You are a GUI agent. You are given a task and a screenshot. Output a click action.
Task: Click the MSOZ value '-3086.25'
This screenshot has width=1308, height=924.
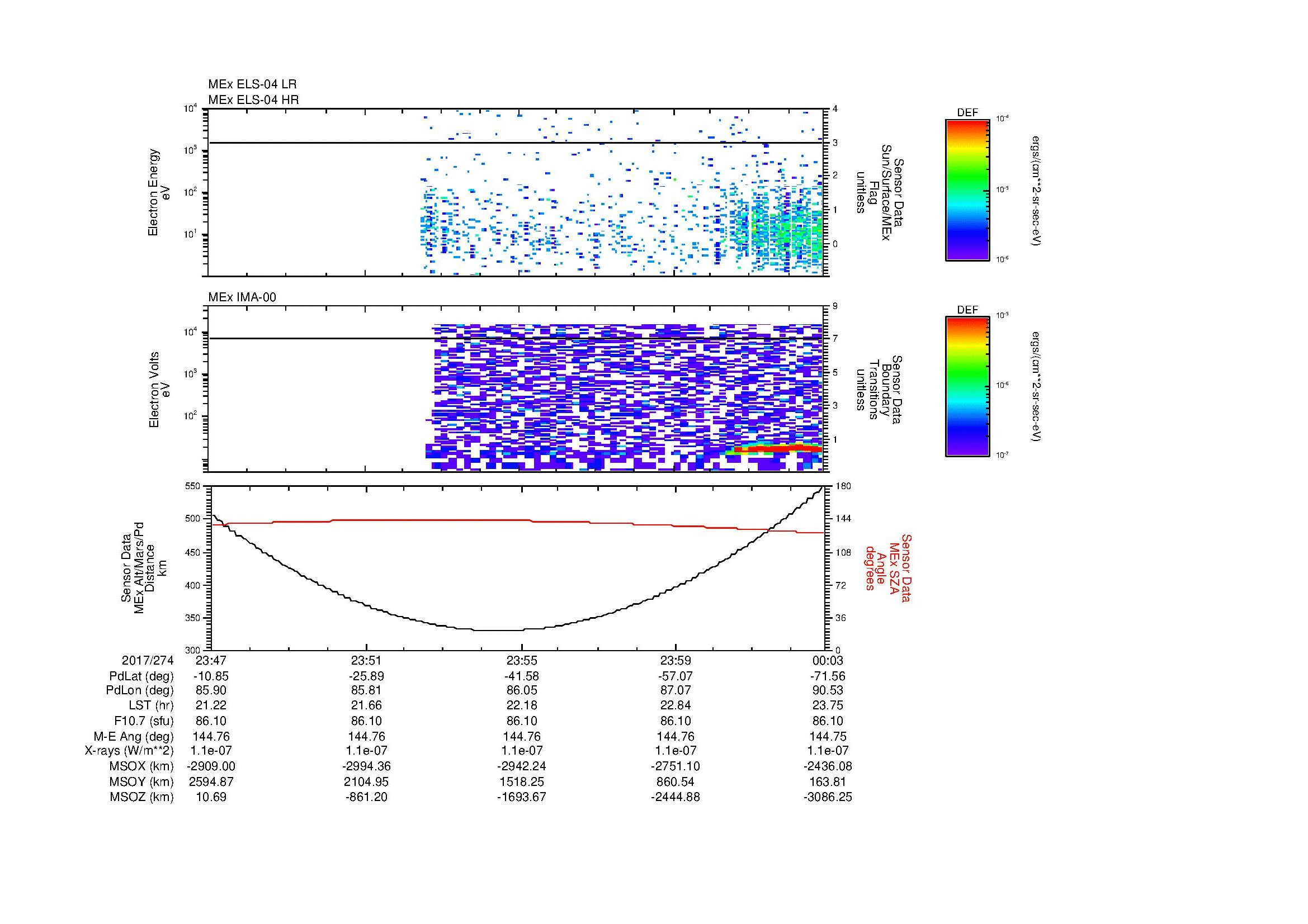pyautogui.click(x=828, y=797)
